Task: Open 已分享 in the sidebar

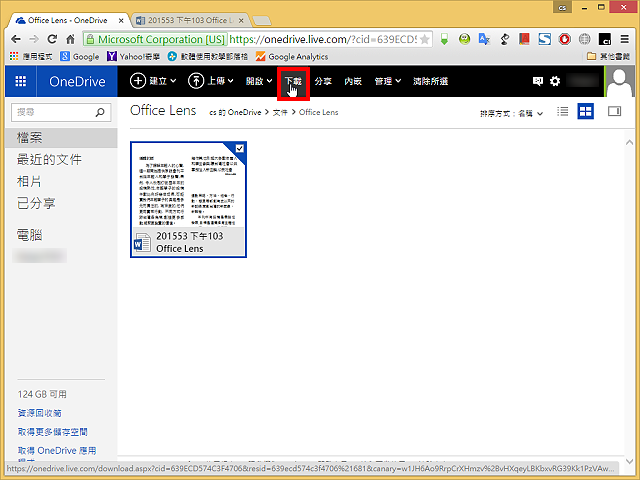Action: point(36,203)
